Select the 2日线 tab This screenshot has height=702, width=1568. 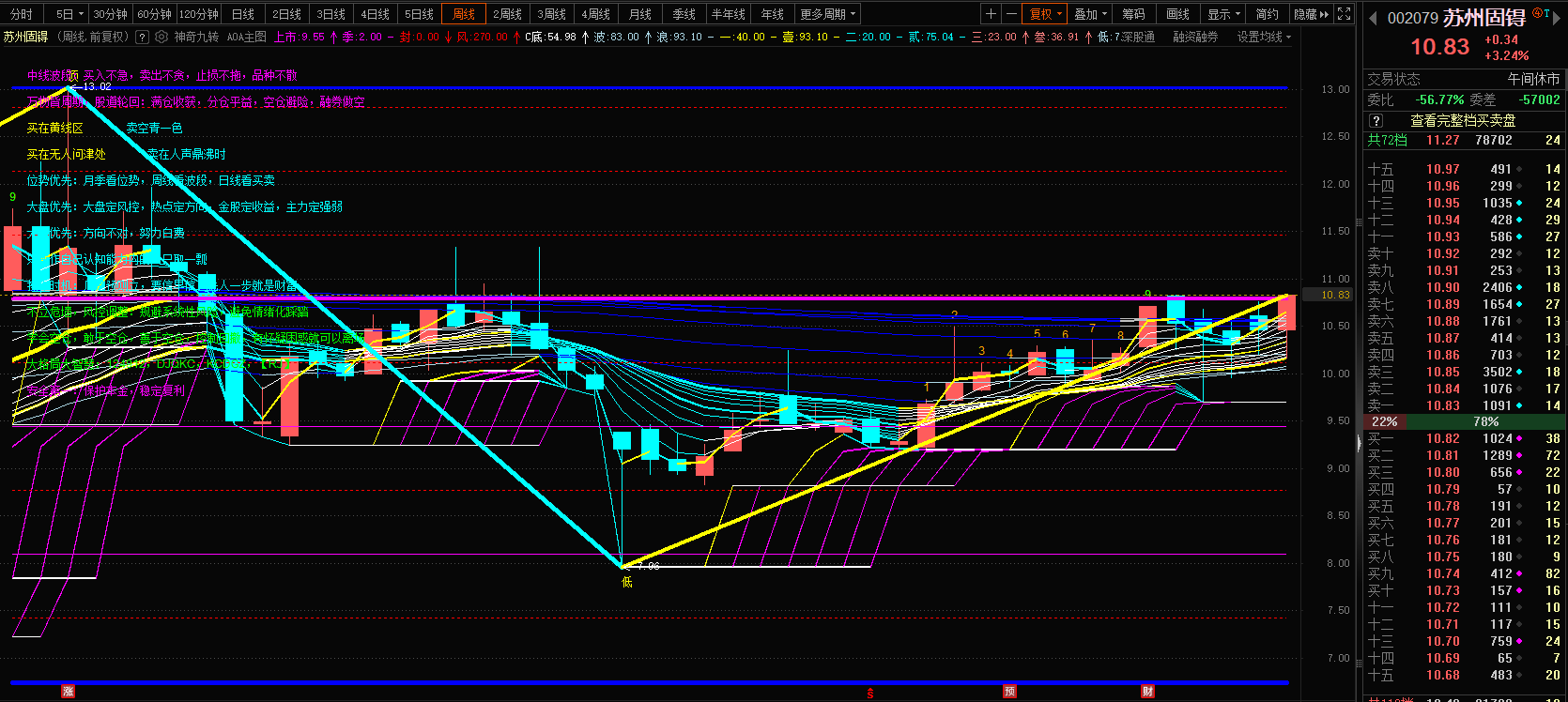pos(287,14)
